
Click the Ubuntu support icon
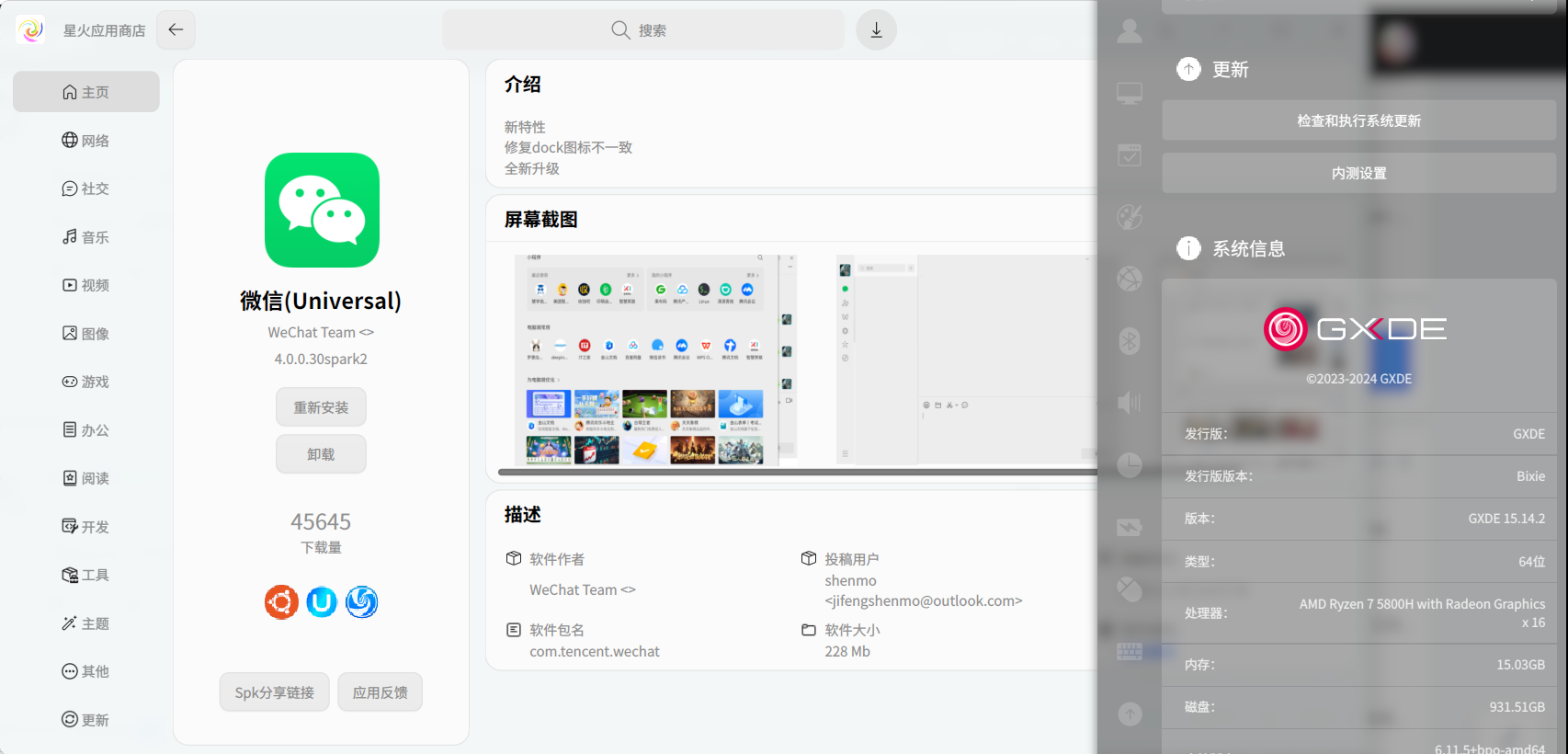(281, 602)
